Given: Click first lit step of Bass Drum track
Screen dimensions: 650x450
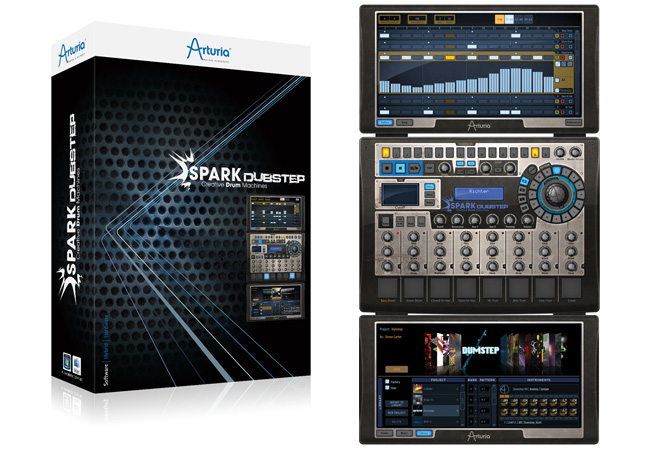Looking at the screenshot, I should tap(385, 36).
